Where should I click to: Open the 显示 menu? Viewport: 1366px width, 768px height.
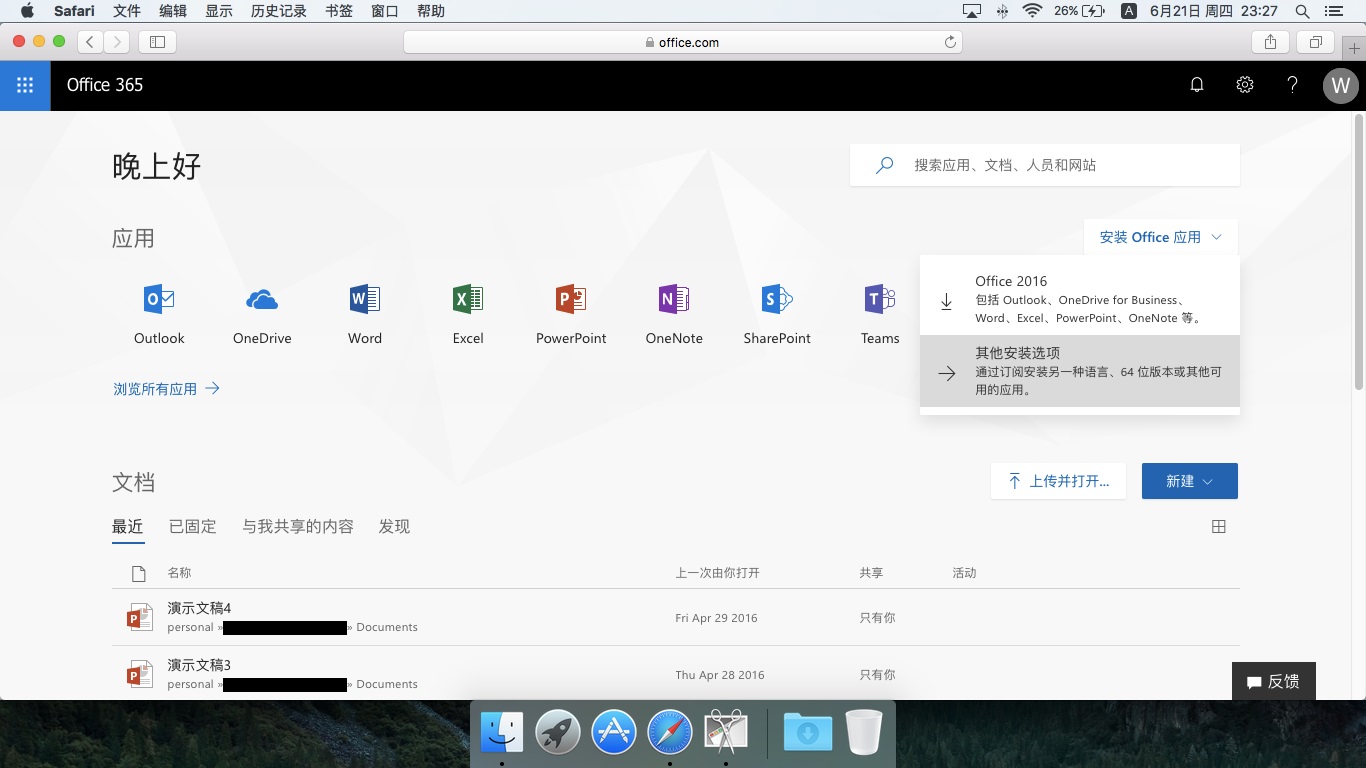tap(219, 11)
